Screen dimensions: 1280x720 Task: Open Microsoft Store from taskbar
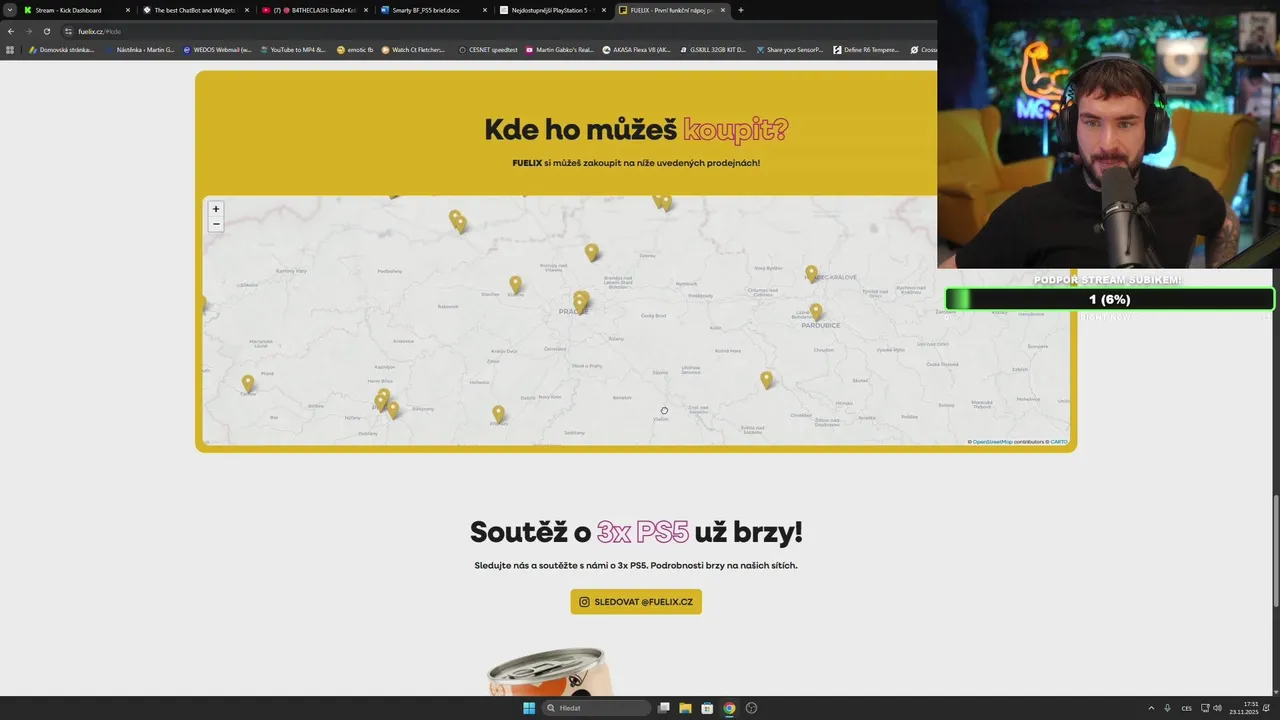point(707,708)
